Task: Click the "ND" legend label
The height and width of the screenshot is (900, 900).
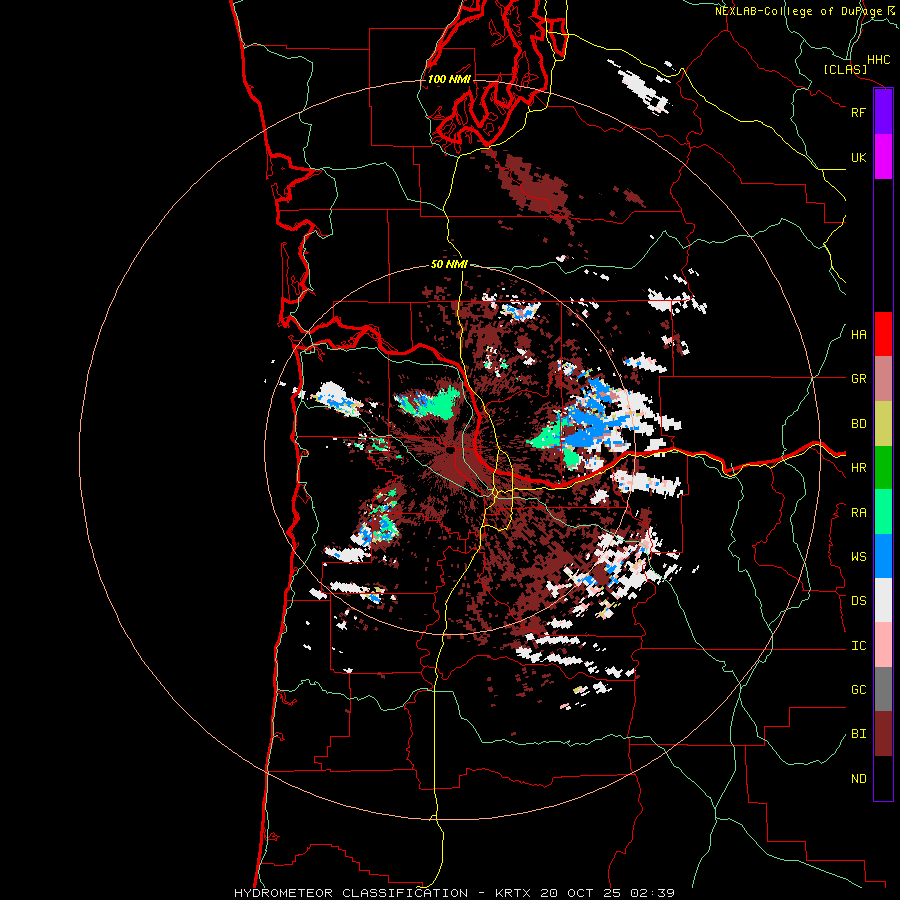Action: pyautogui.click(x=858, y=779)
